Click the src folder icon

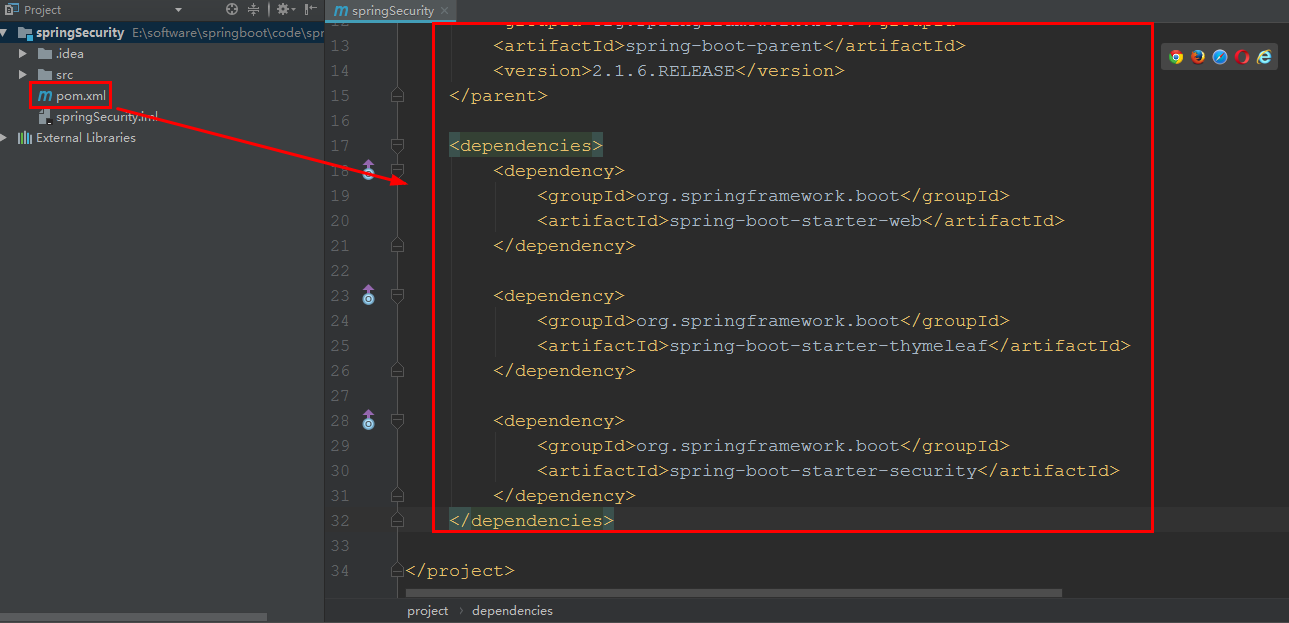[45, 75]
